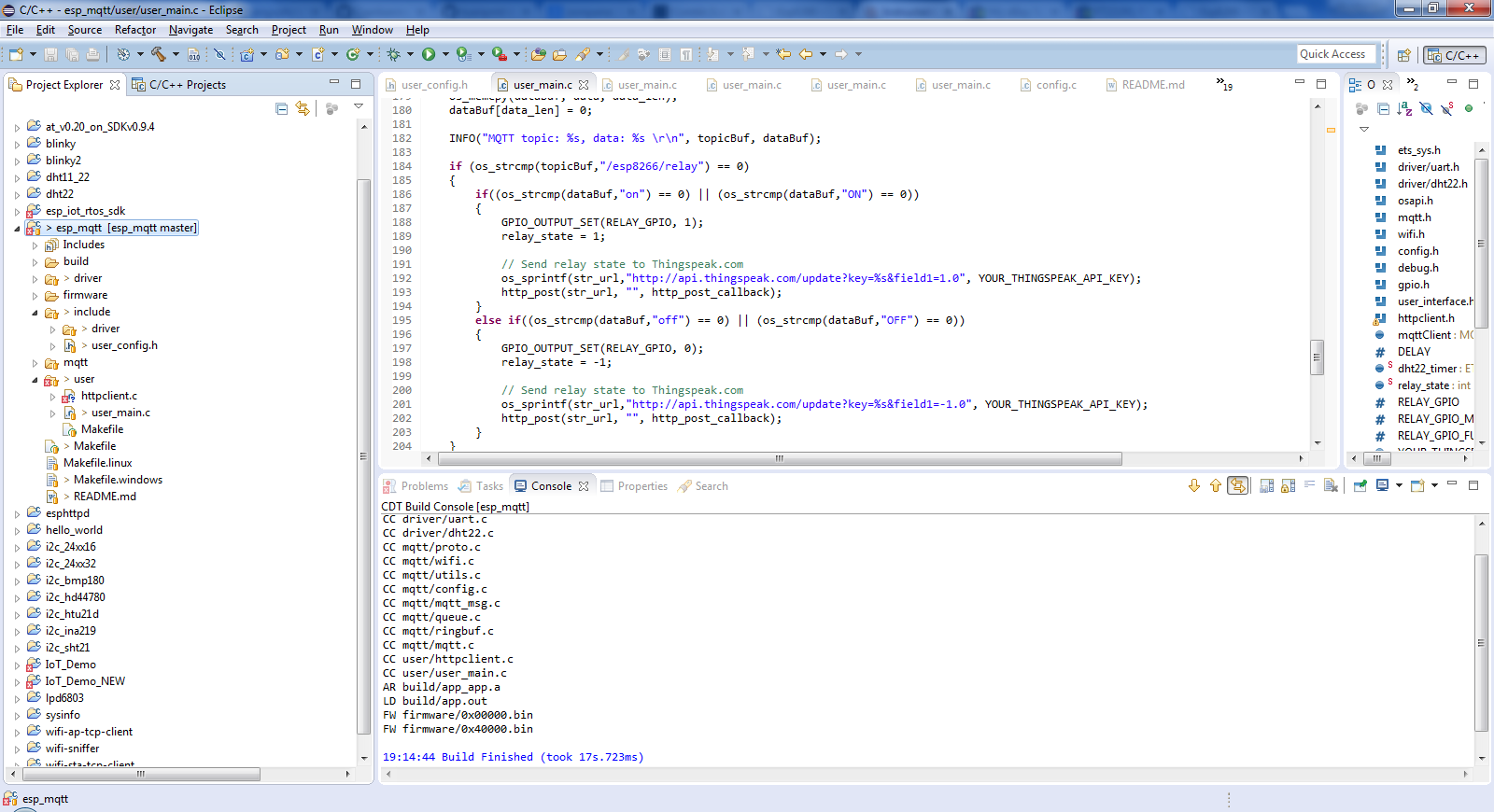
Task: Collapse the user folder node
Action: 35,380
